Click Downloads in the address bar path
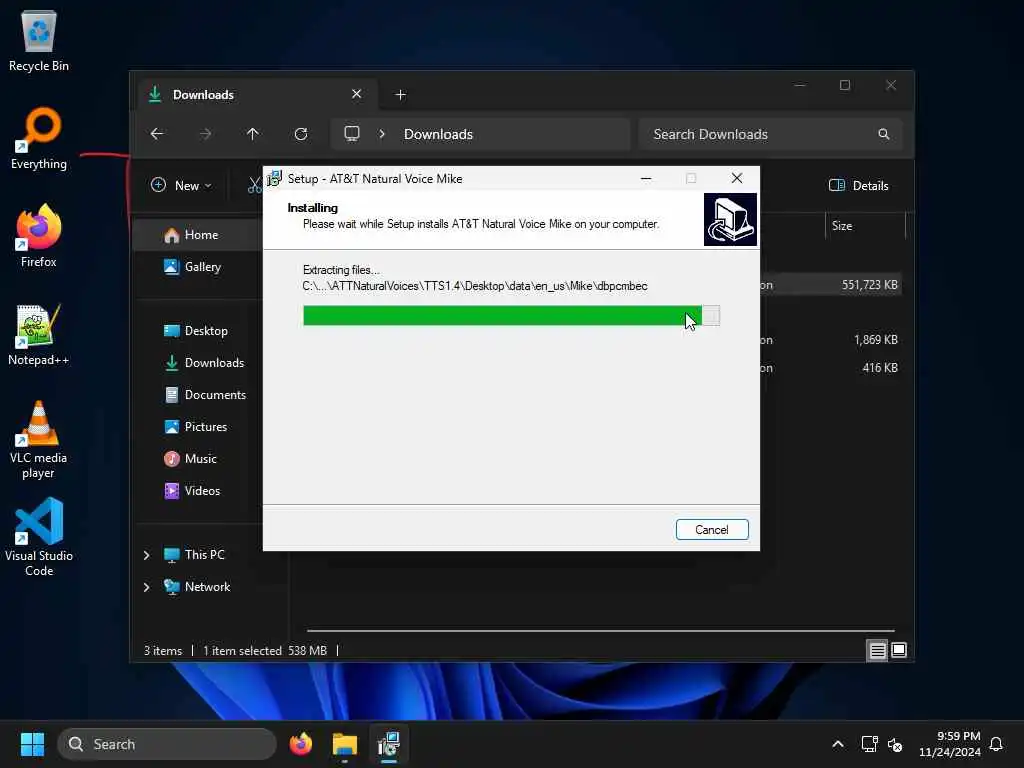Viewport: 1024px width, 768px height. click(x=438, y=134)
